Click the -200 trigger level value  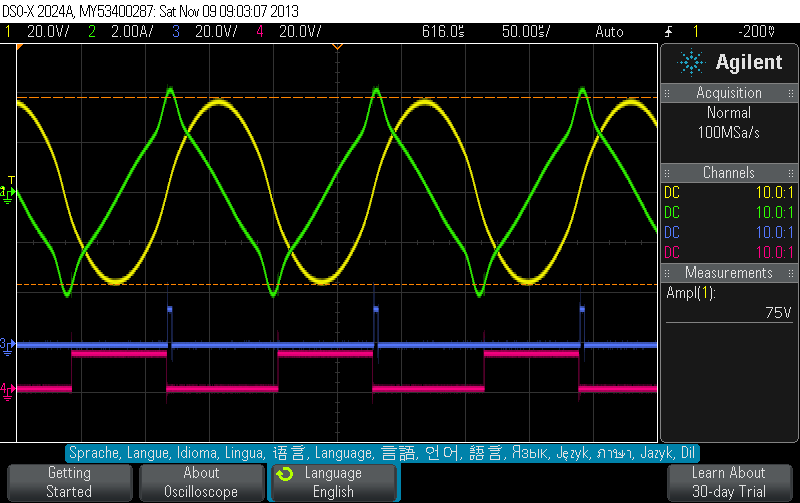pyautogui.click(x=757, y=32)
